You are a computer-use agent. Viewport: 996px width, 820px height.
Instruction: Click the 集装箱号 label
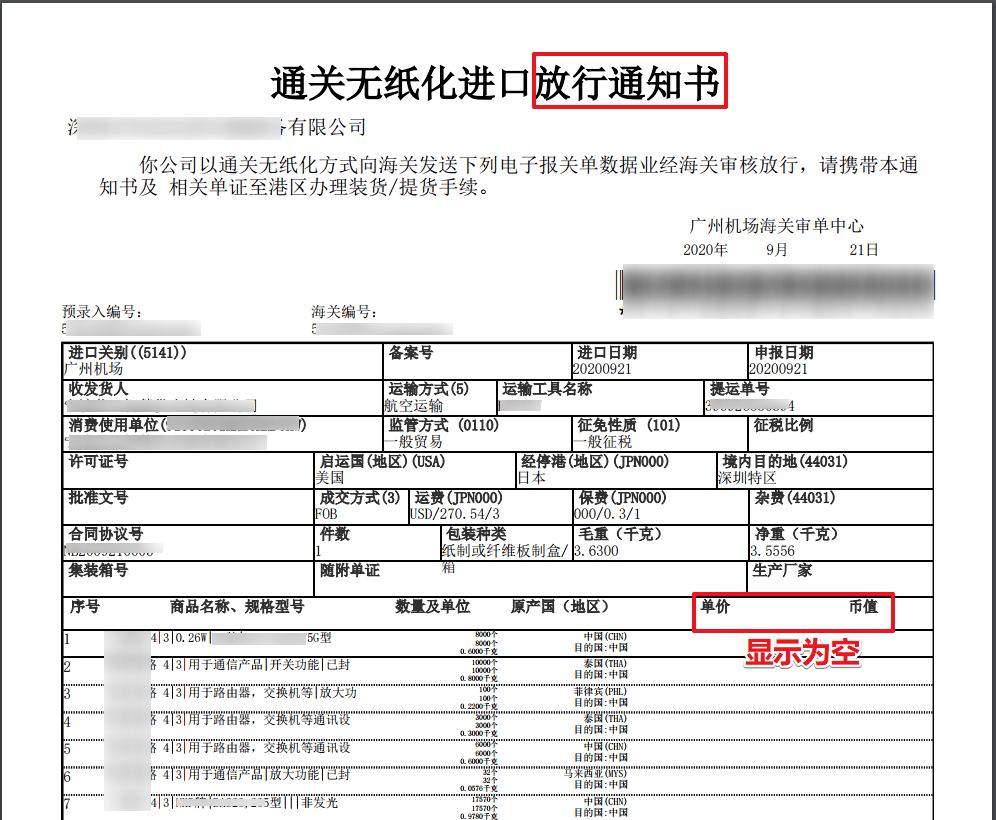pos(98,570)
